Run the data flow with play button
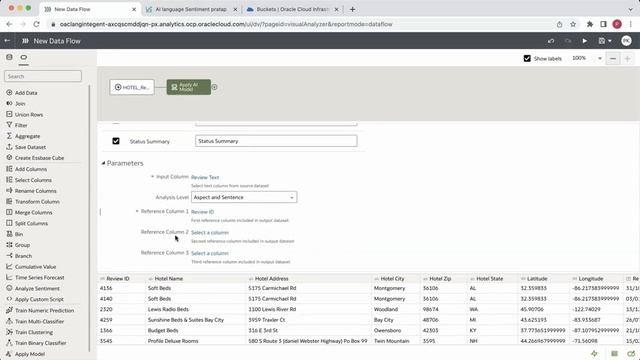The image size is (640, 360). (584, 41)
